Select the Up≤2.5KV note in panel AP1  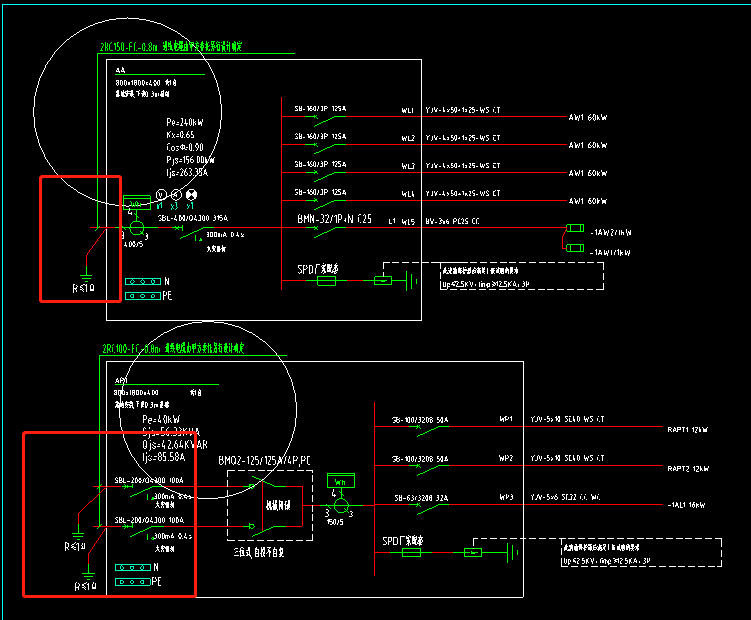click(606, 561)
